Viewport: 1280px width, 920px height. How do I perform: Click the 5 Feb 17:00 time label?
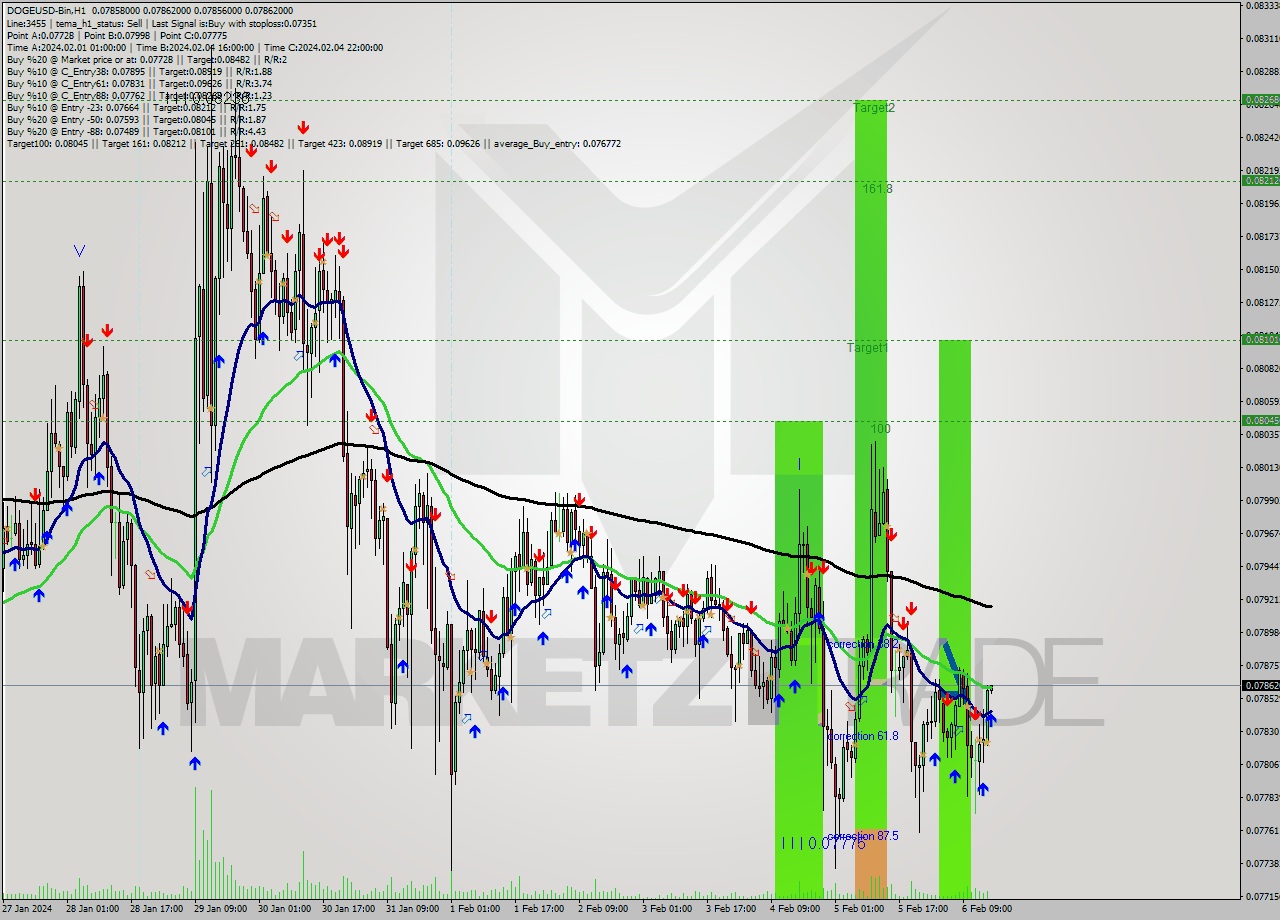[923, 909]
